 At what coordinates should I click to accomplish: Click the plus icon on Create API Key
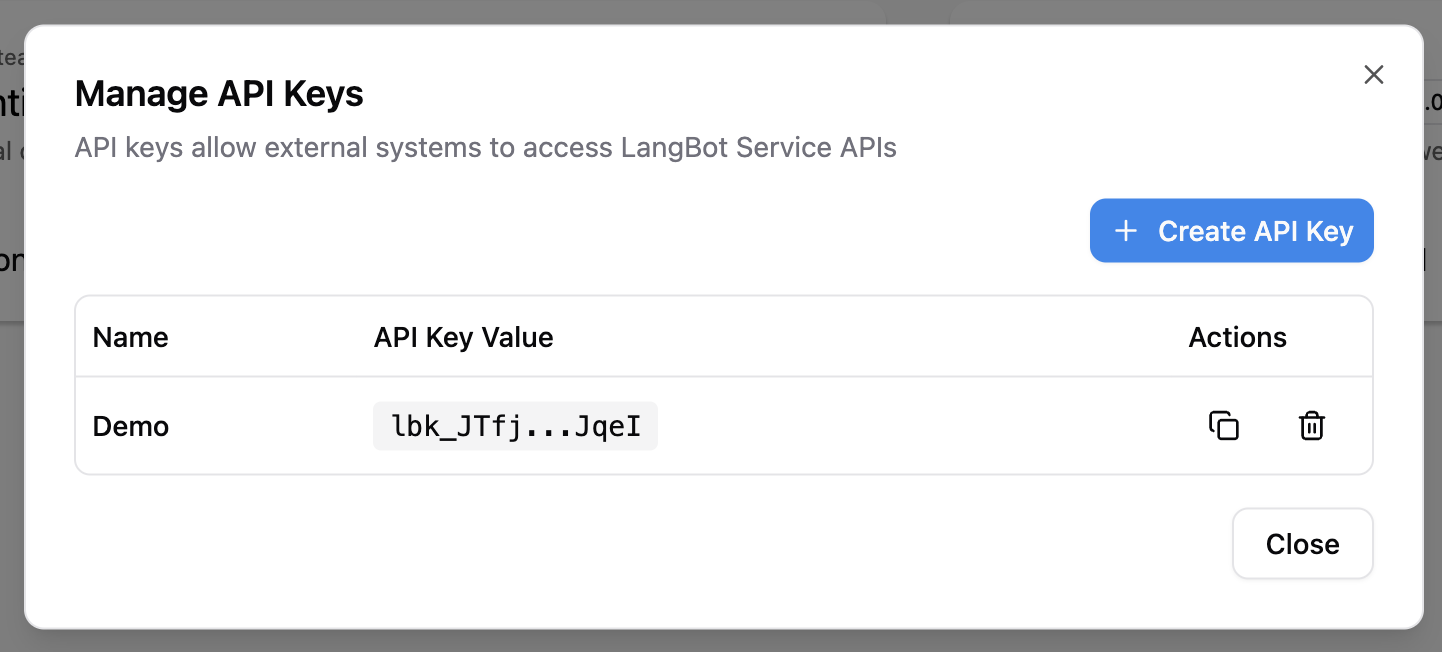tap(1125, 230)
